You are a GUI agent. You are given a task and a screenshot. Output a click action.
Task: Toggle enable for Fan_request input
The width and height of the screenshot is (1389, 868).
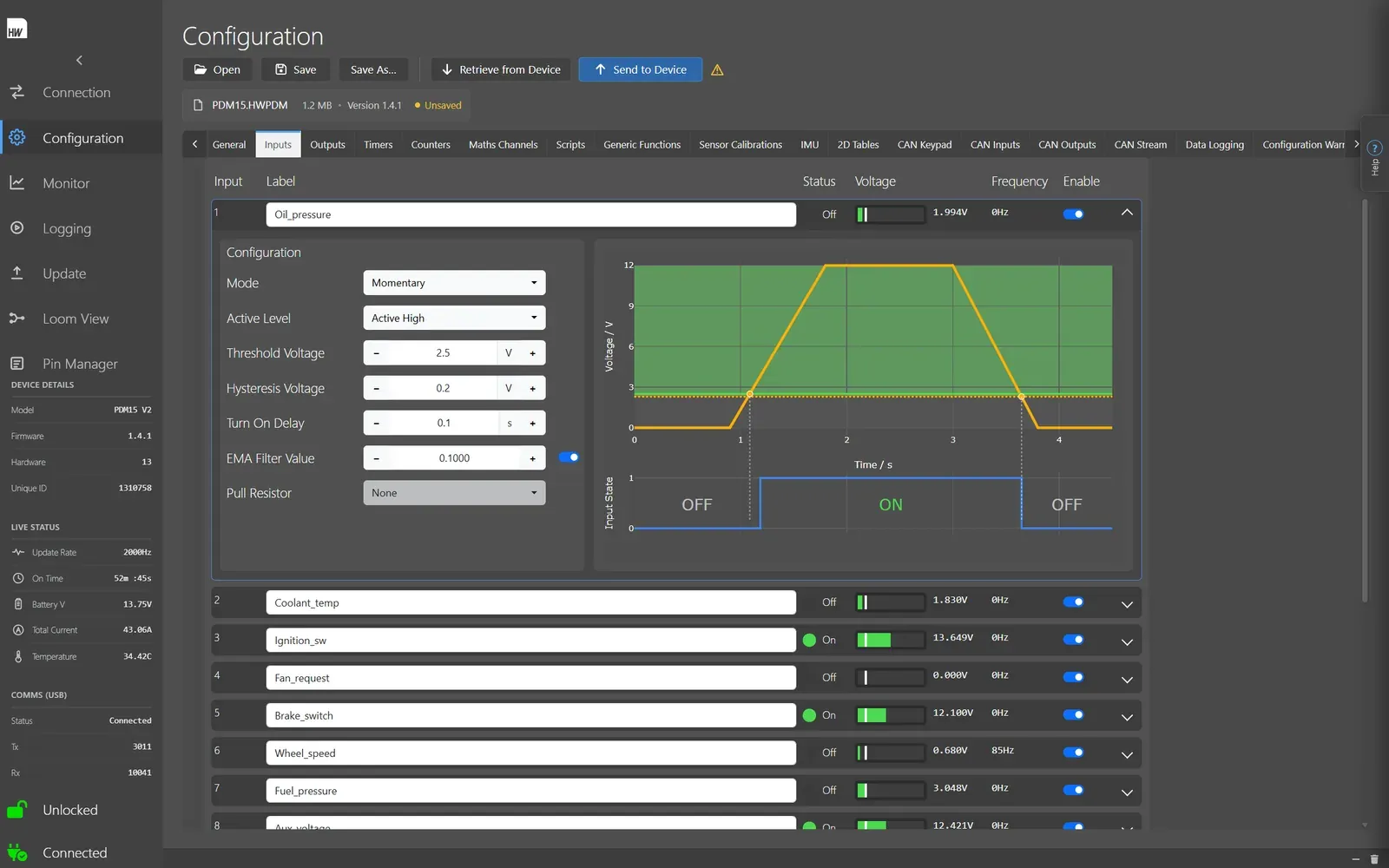pyautogui.click(x=1073, y=677)
